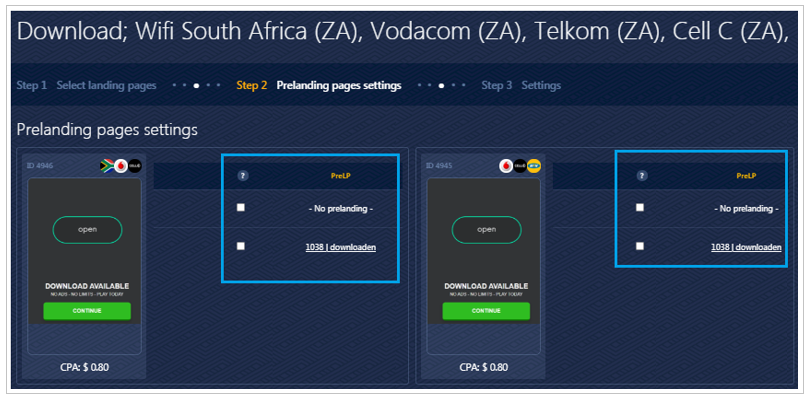The height and width of the screenshot is (399, 810).
Task: Go to Step 1 Select landing pages
Action: click(x=86, y=85)
